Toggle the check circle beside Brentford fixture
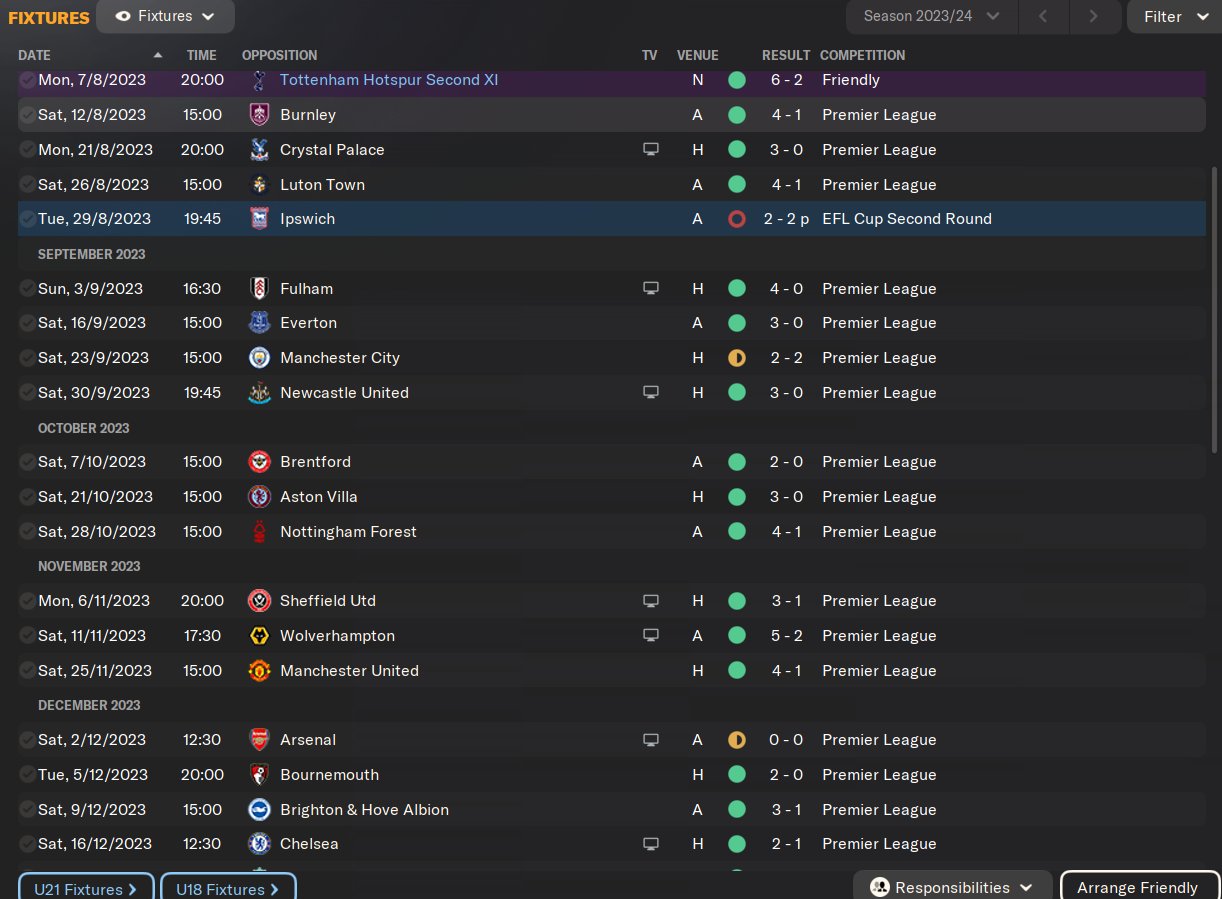This screenshot has width=1222, height=899. [x=27, y=462]
